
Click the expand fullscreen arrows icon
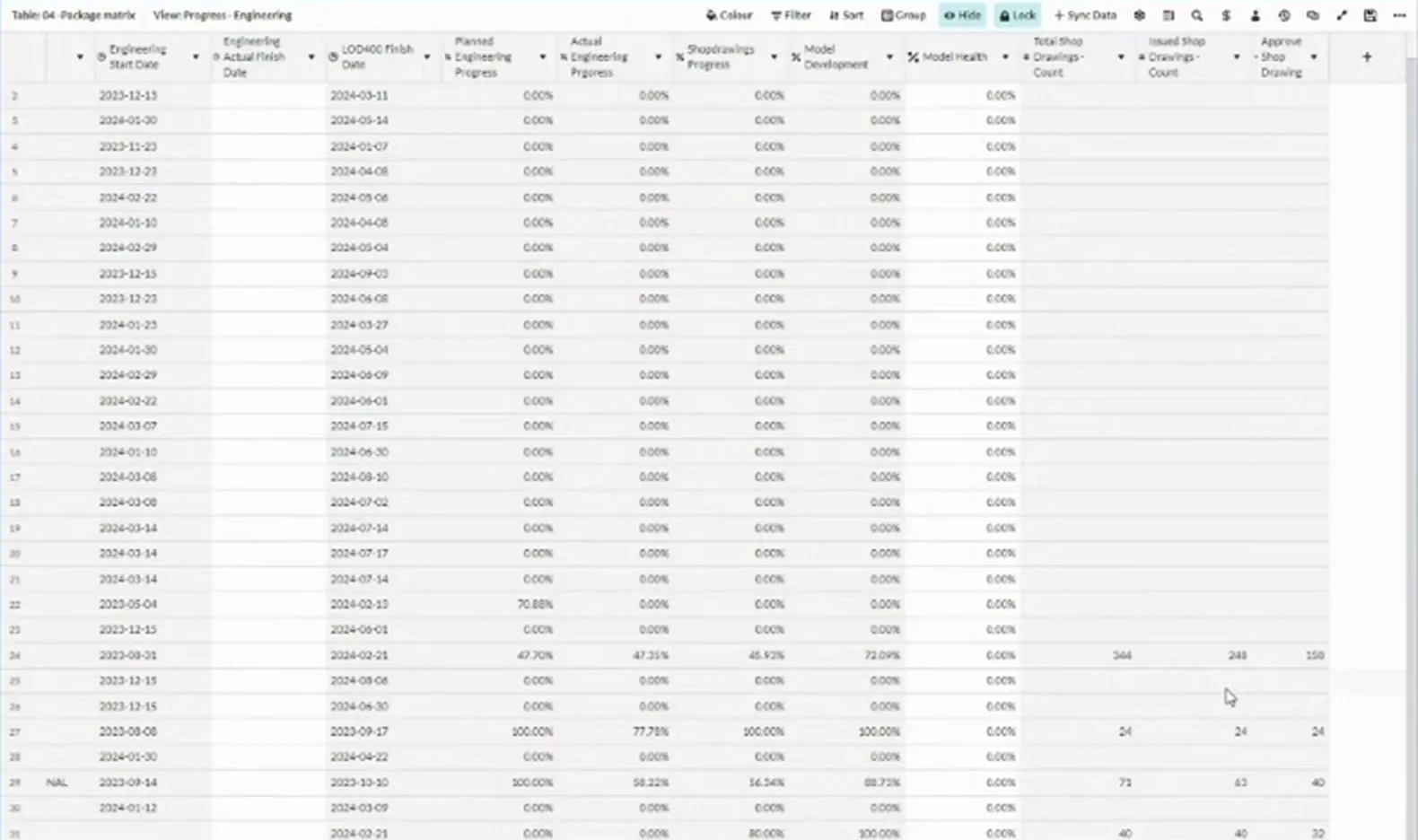[1342, 15]
